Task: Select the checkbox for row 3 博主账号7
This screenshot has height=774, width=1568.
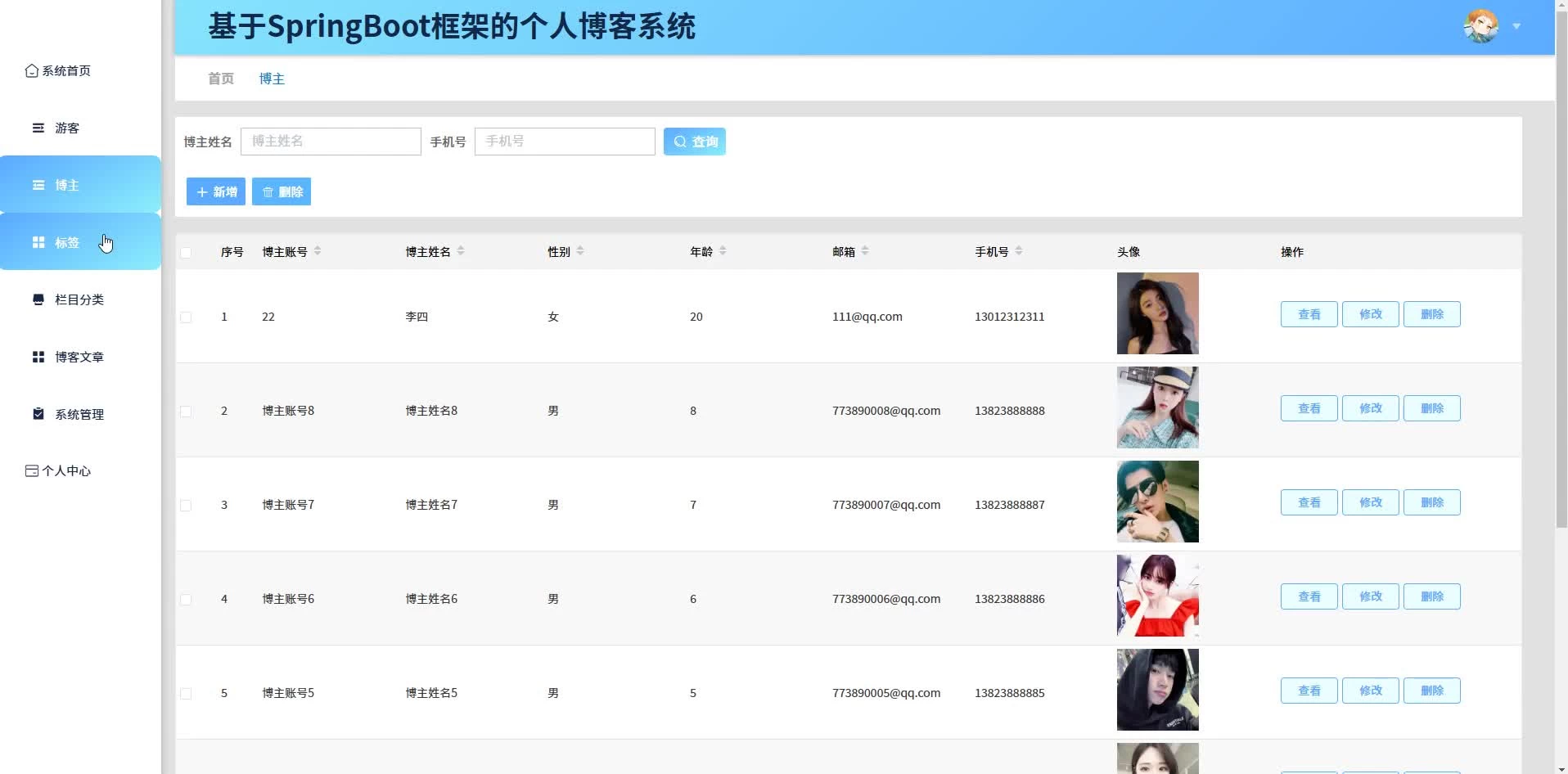Action: click(186, 506)
